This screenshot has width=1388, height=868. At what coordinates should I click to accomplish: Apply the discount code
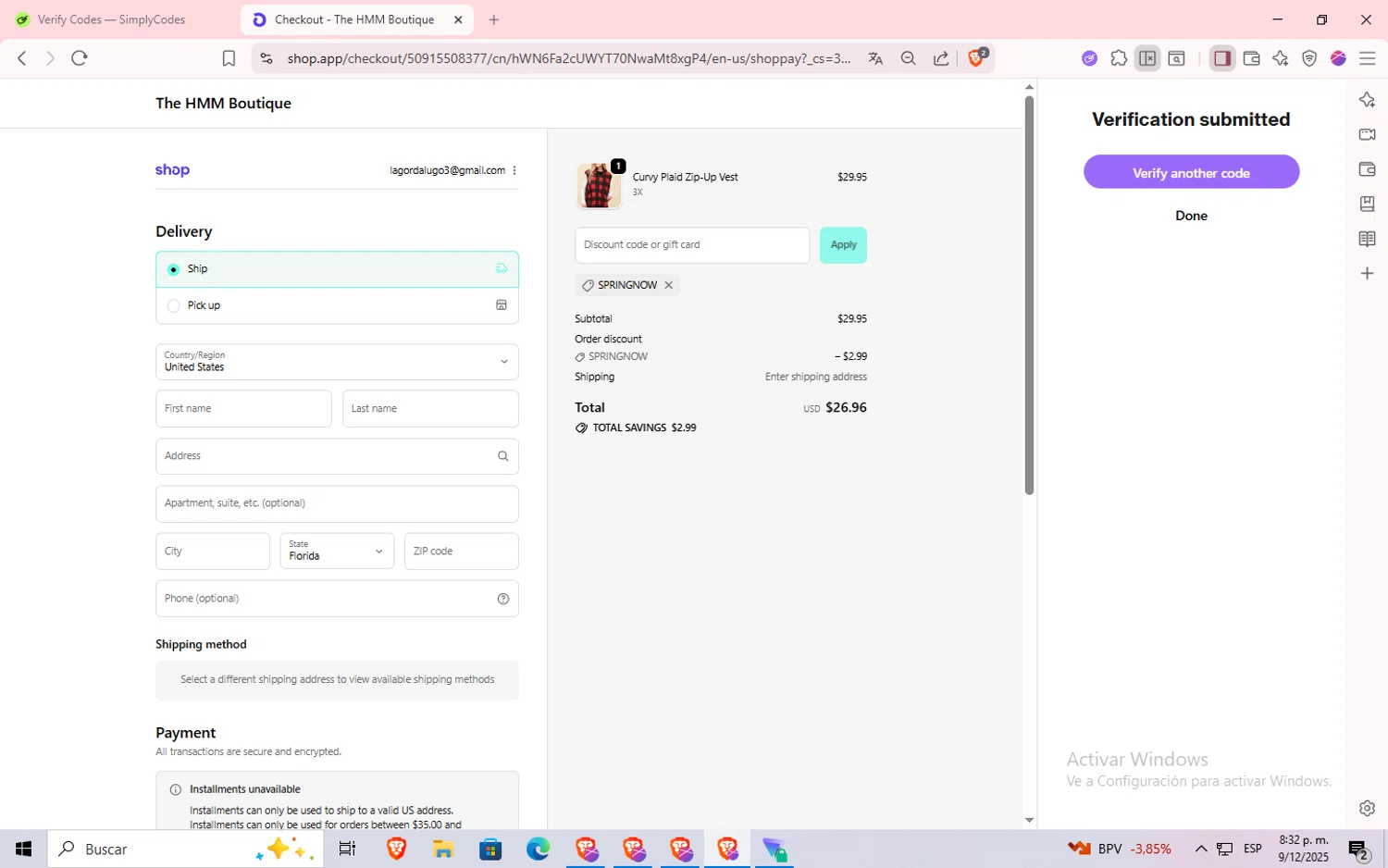(x=843, y=245)
